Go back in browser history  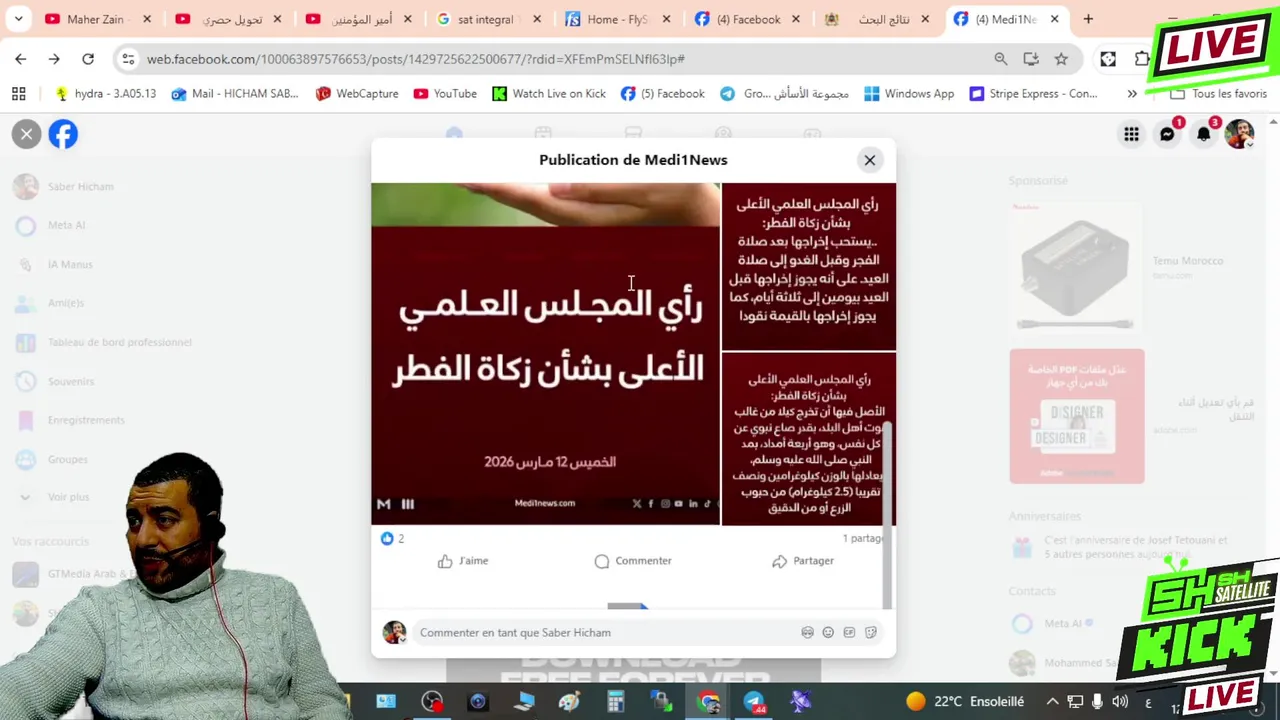coord(21,59)
